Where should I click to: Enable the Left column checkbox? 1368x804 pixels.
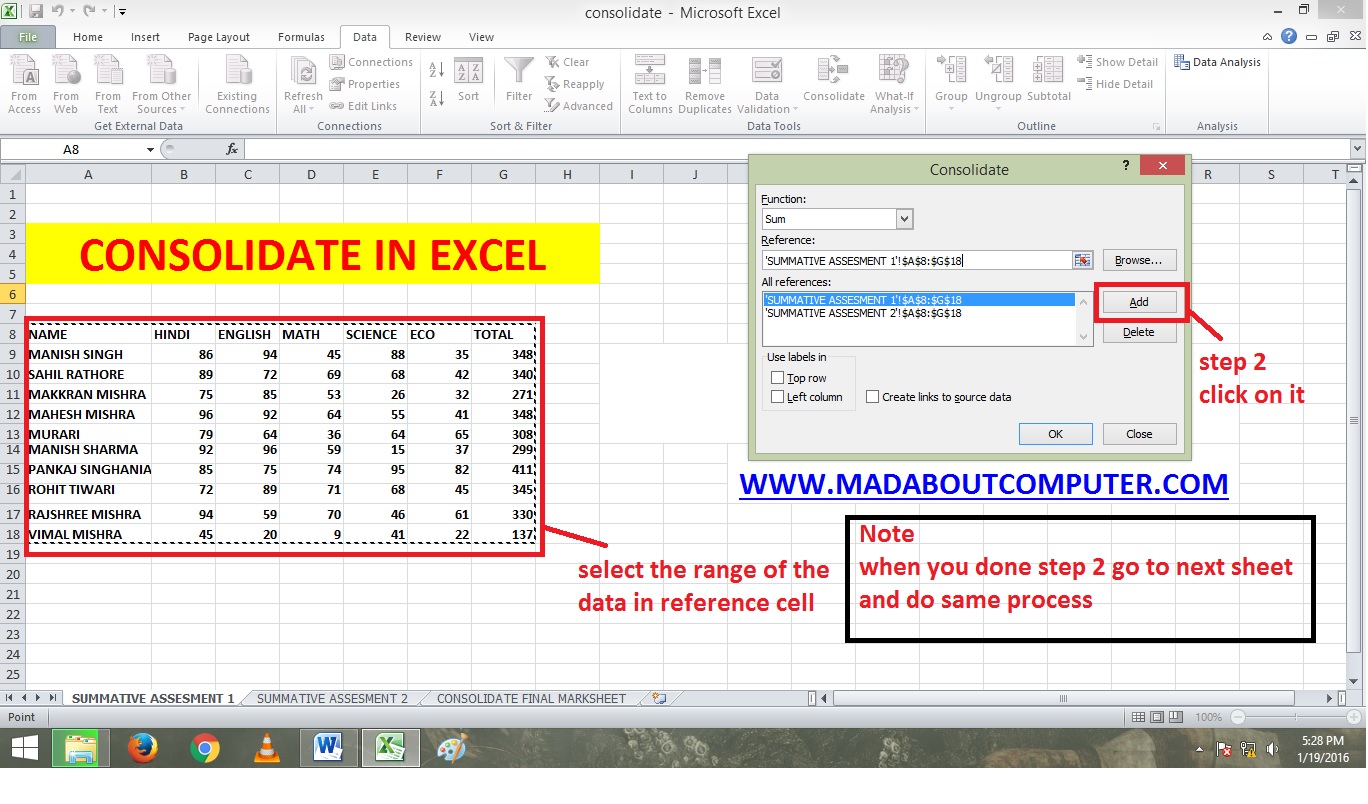coord(777,397)
